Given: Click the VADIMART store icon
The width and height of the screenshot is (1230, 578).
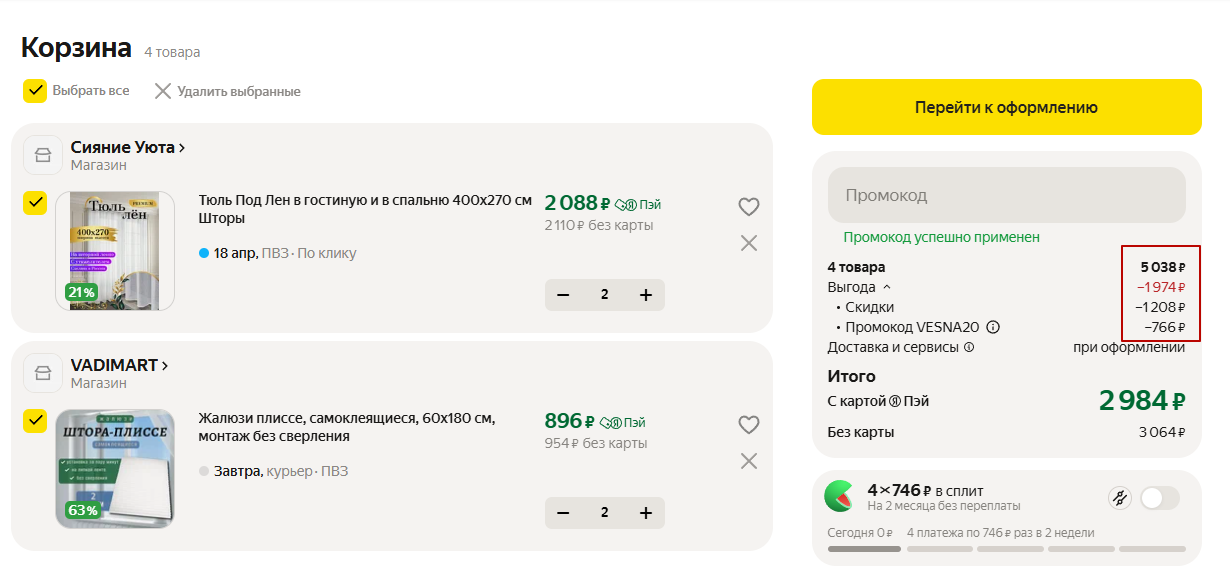Looking at the screenshot, I should 42,373.
